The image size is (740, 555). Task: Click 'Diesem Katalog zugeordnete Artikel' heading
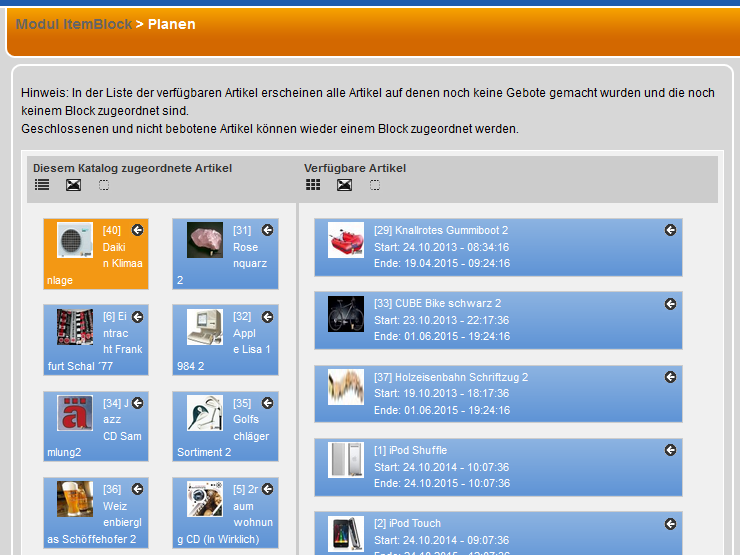(x=133, y=168)
